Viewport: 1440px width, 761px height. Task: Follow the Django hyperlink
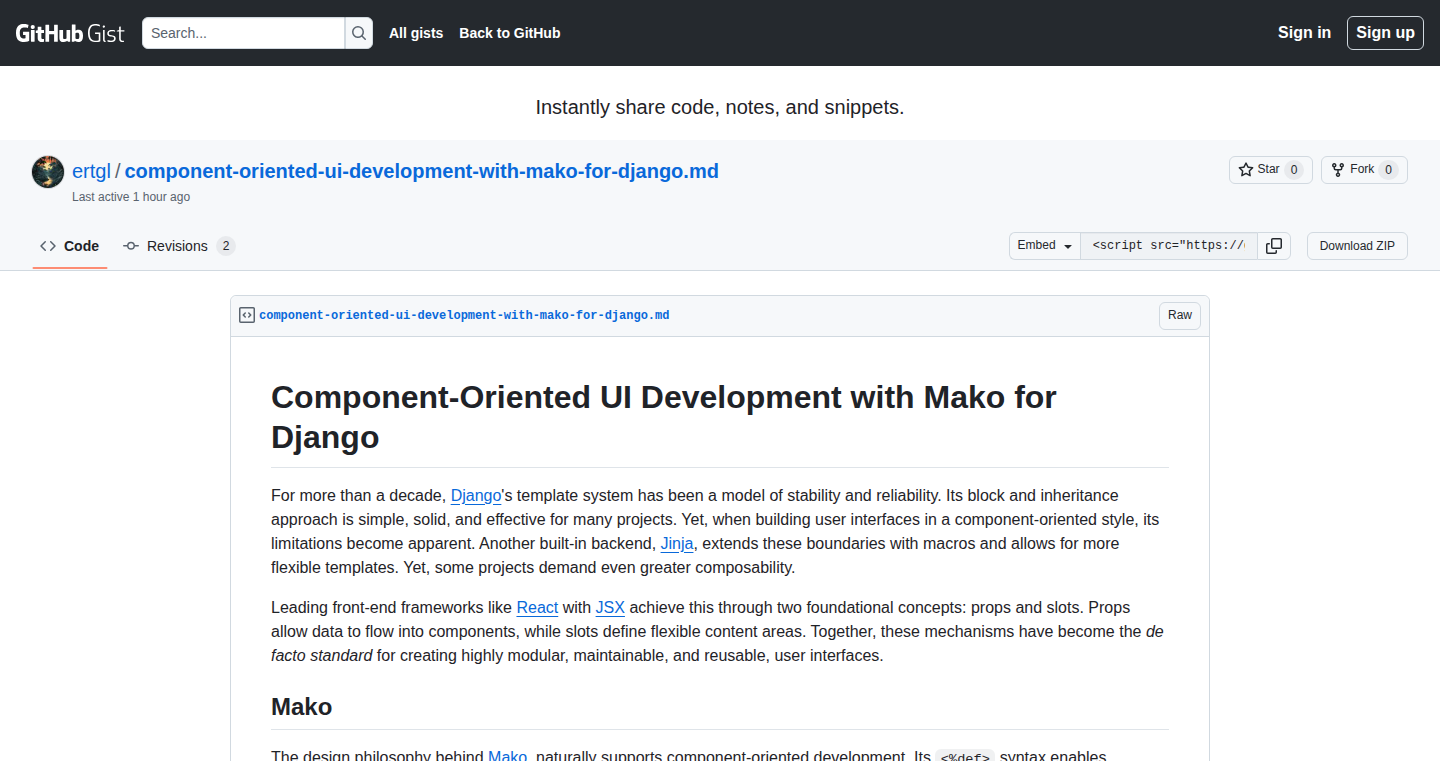tap(476, 496)
